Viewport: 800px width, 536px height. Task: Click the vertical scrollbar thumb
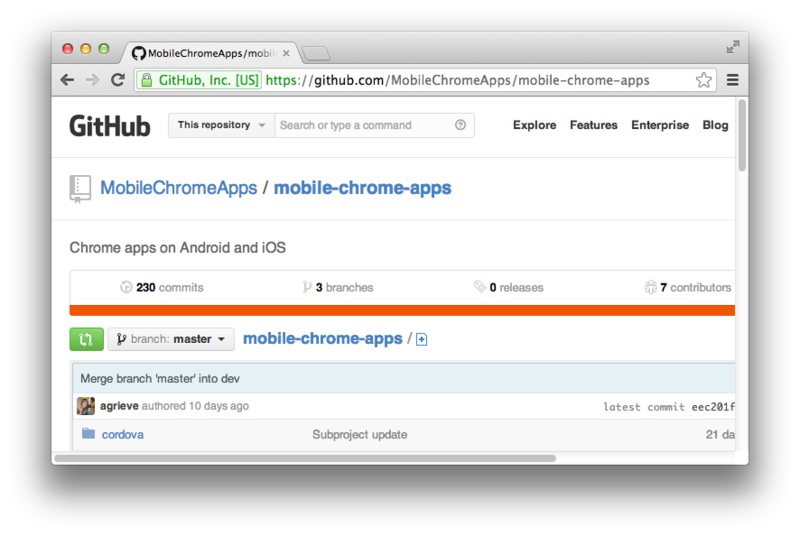click(742, 135)
